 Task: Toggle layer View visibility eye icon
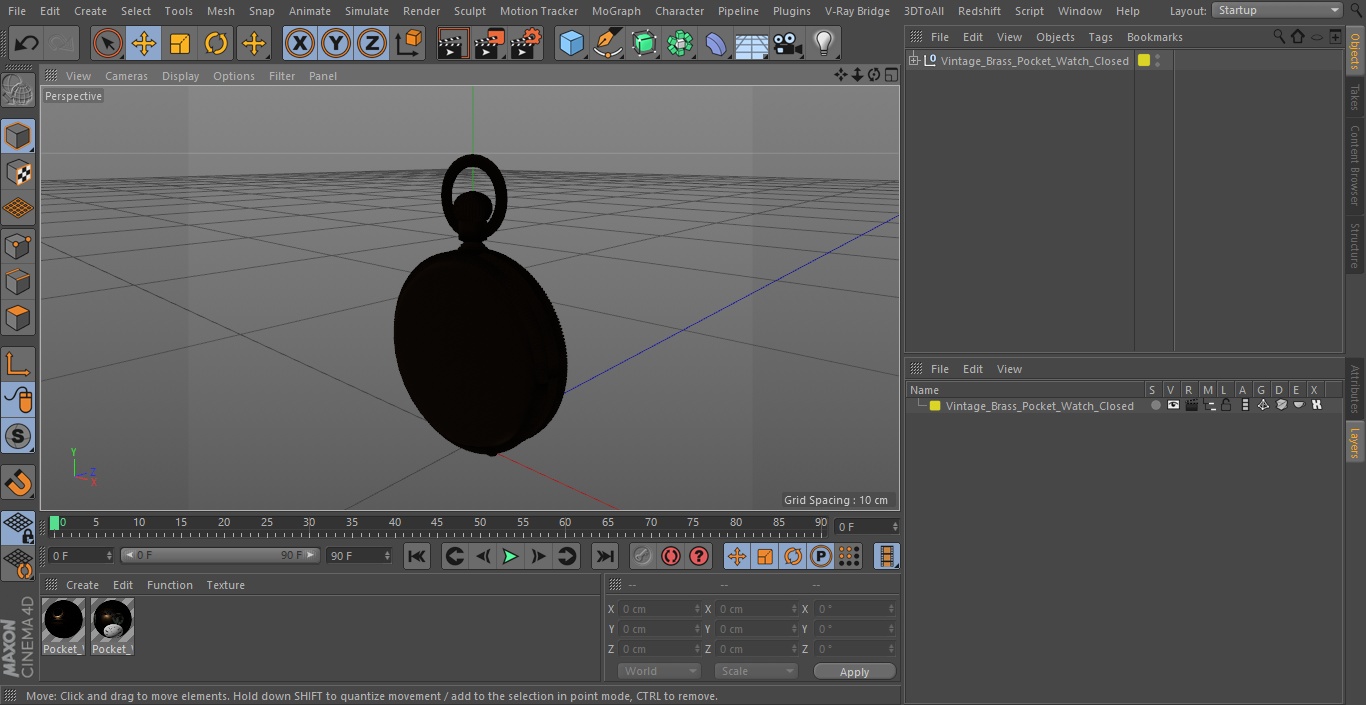1173,405
